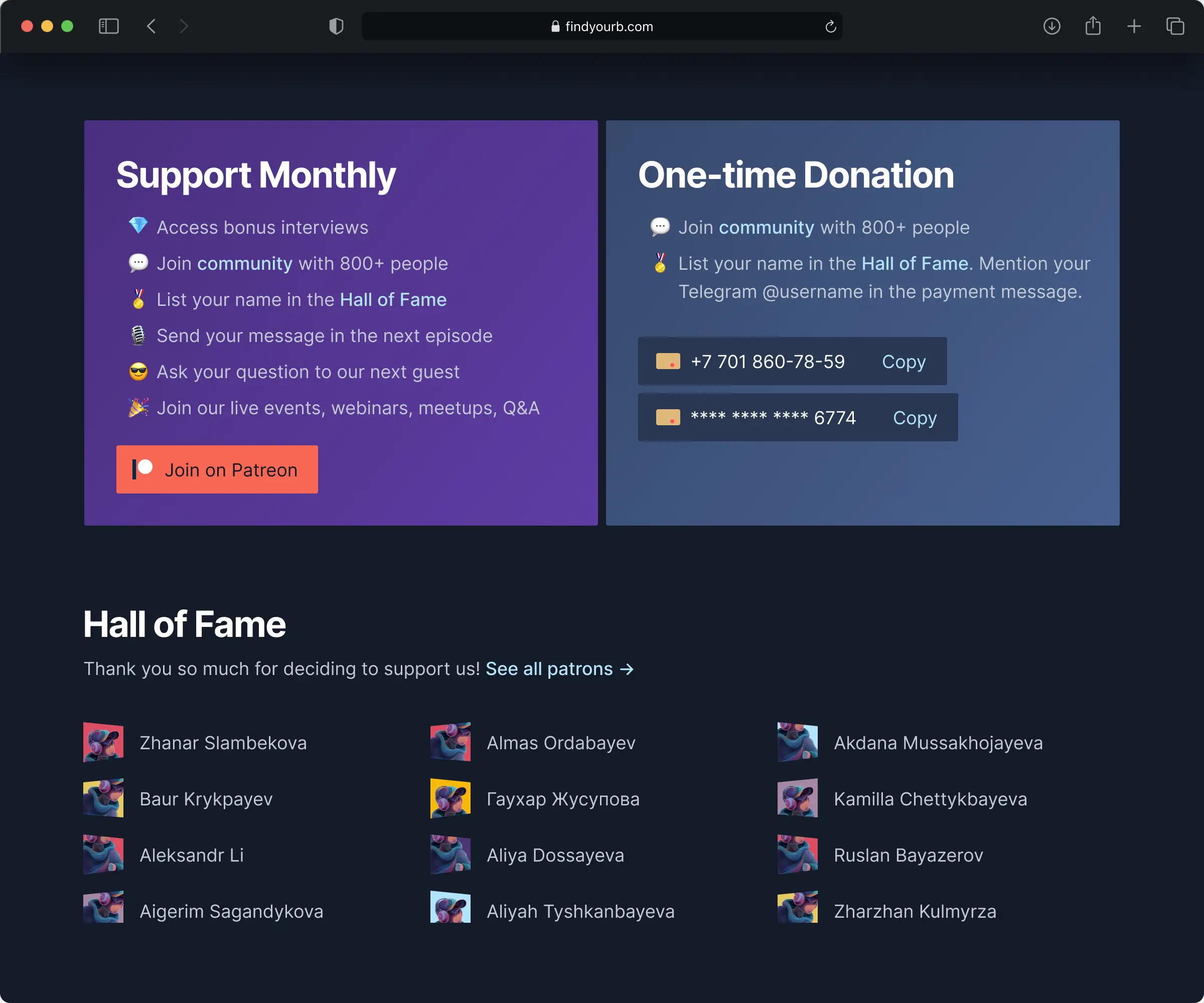Open a new tab with the plus icon
The height and width of the screenshot is (1003, 1204).
pos(1133,27)
